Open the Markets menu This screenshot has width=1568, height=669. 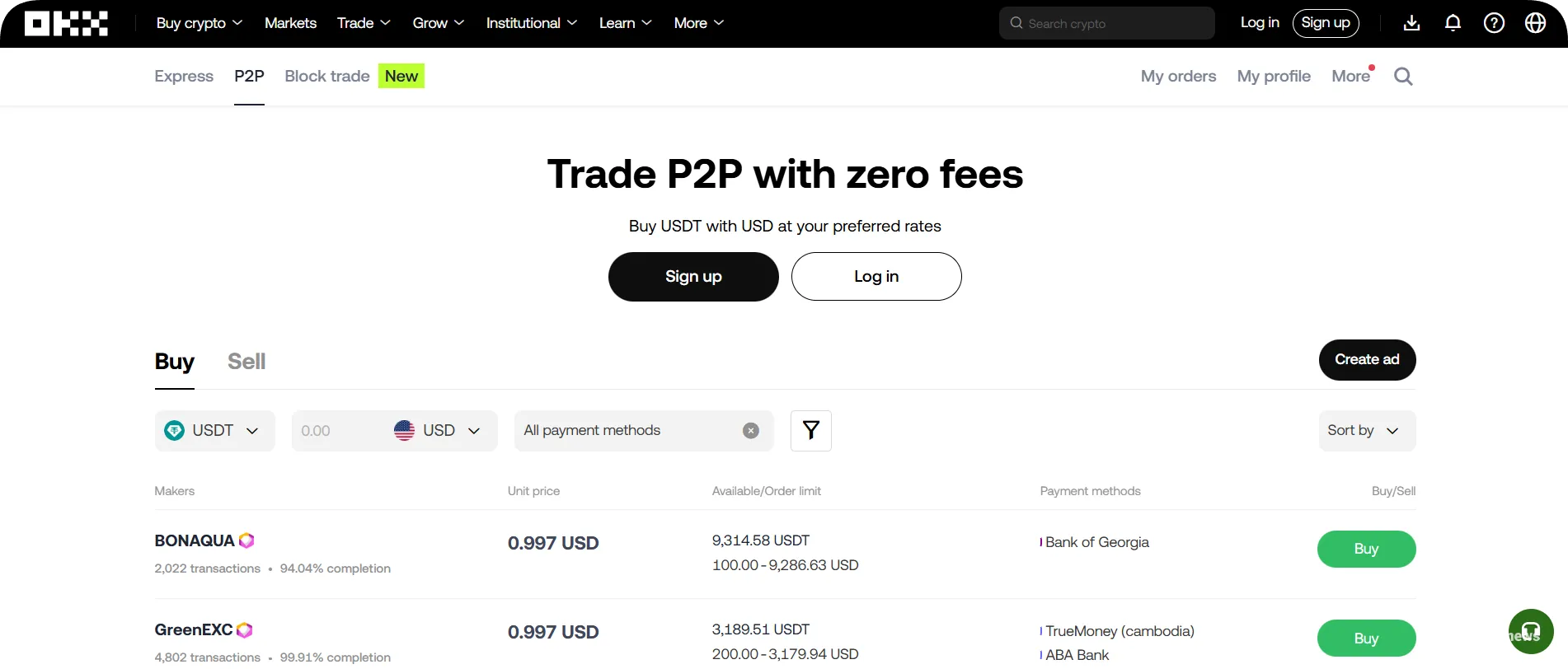pos(290,23)
